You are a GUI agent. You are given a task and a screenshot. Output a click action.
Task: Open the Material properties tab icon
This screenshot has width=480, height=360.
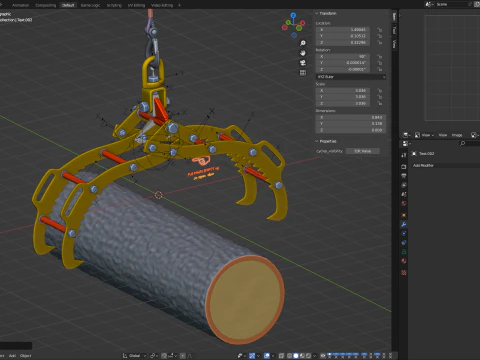(404, 261)
